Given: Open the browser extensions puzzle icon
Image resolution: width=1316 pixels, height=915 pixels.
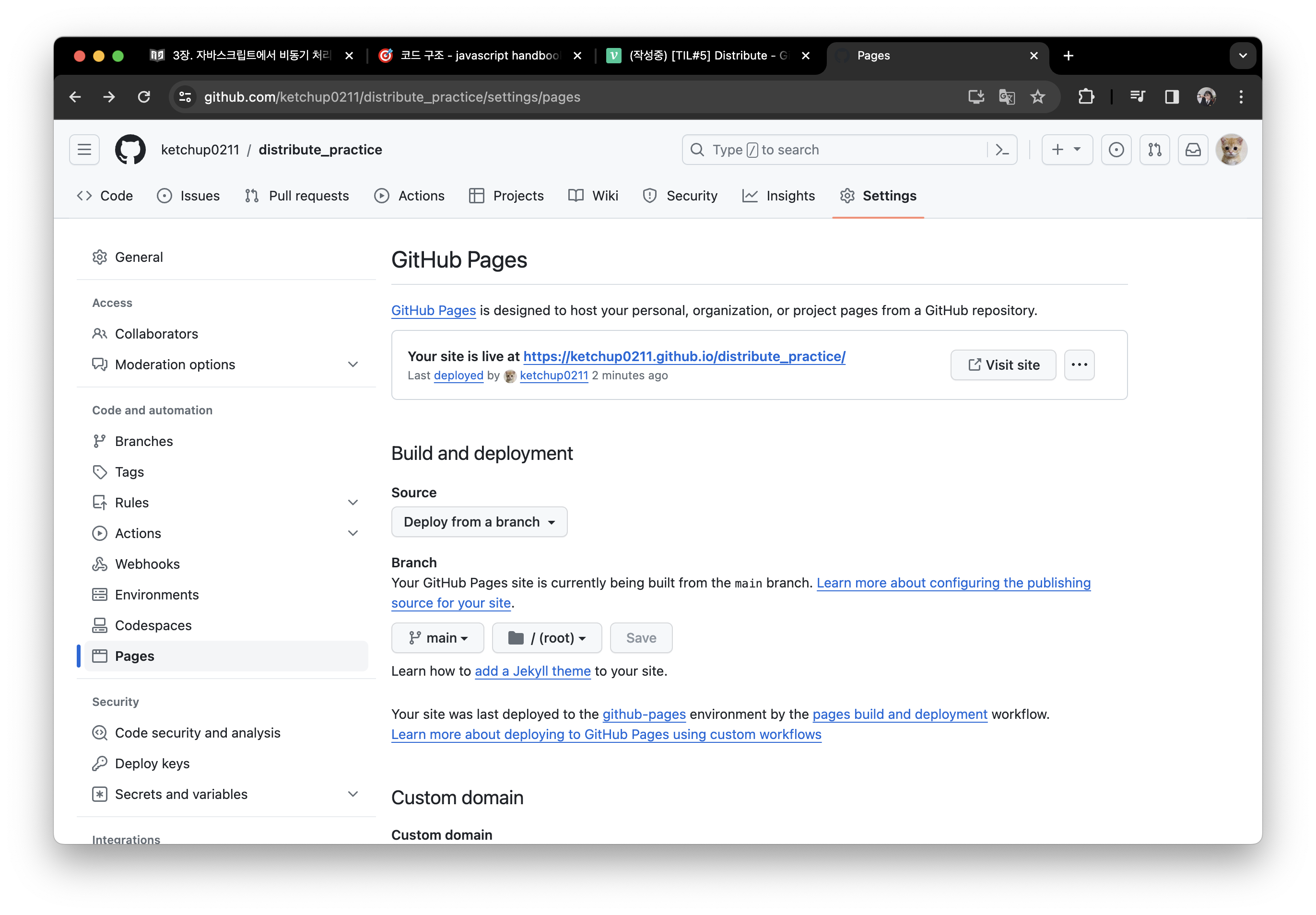Looking at the screenshot, I should pos(1086,97).
